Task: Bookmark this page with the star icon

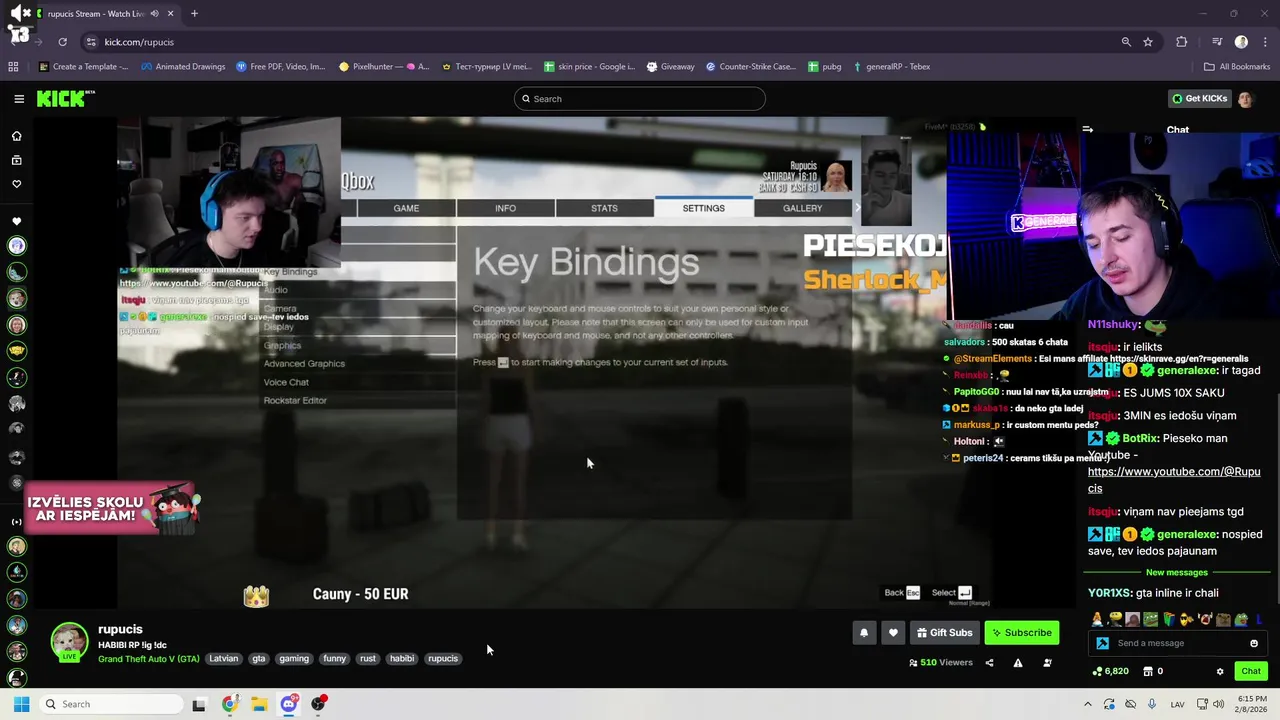Action: pos(1148,42)
